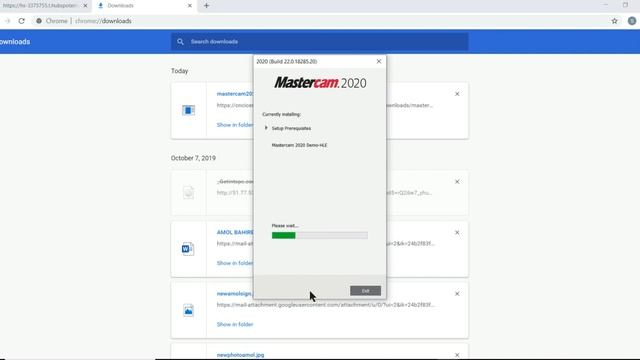Click the October 7, 2019 heading
The width and height of the screenshot is (640, 360).
point(193,158)
